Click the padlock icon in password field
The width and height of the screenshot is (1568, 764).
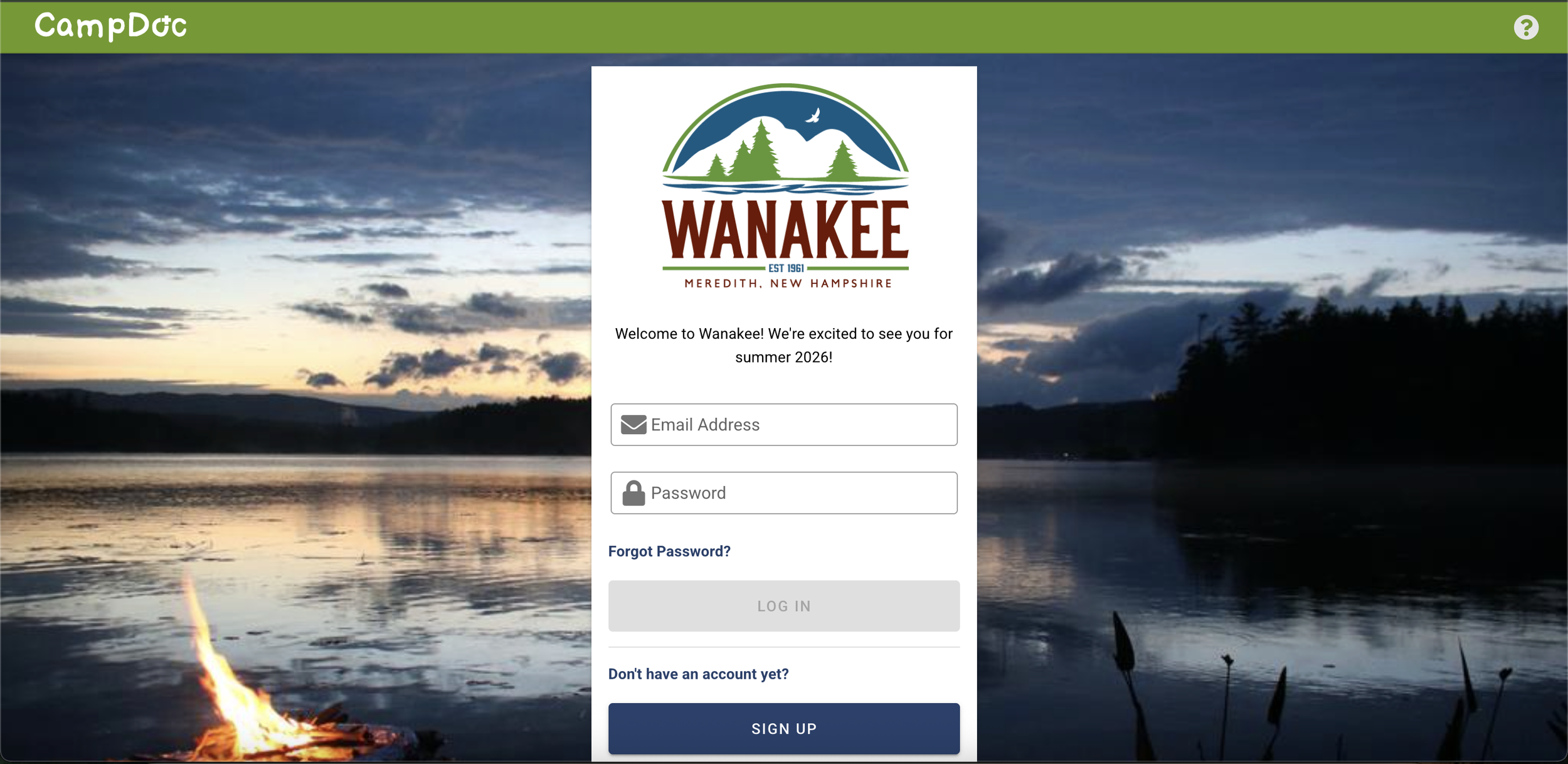633,493
